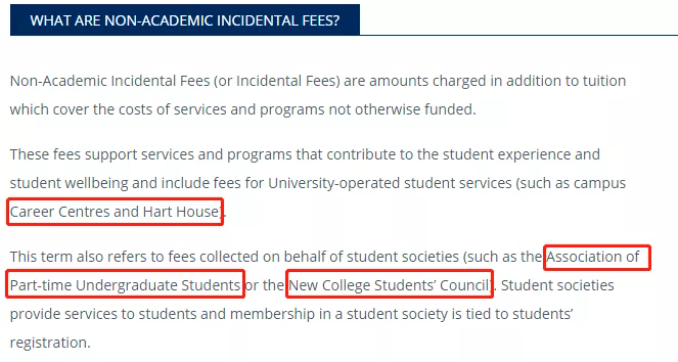Click 'This term' starting the third paragraph
This screenshot has height=362, width=678.
click(41, 257)
